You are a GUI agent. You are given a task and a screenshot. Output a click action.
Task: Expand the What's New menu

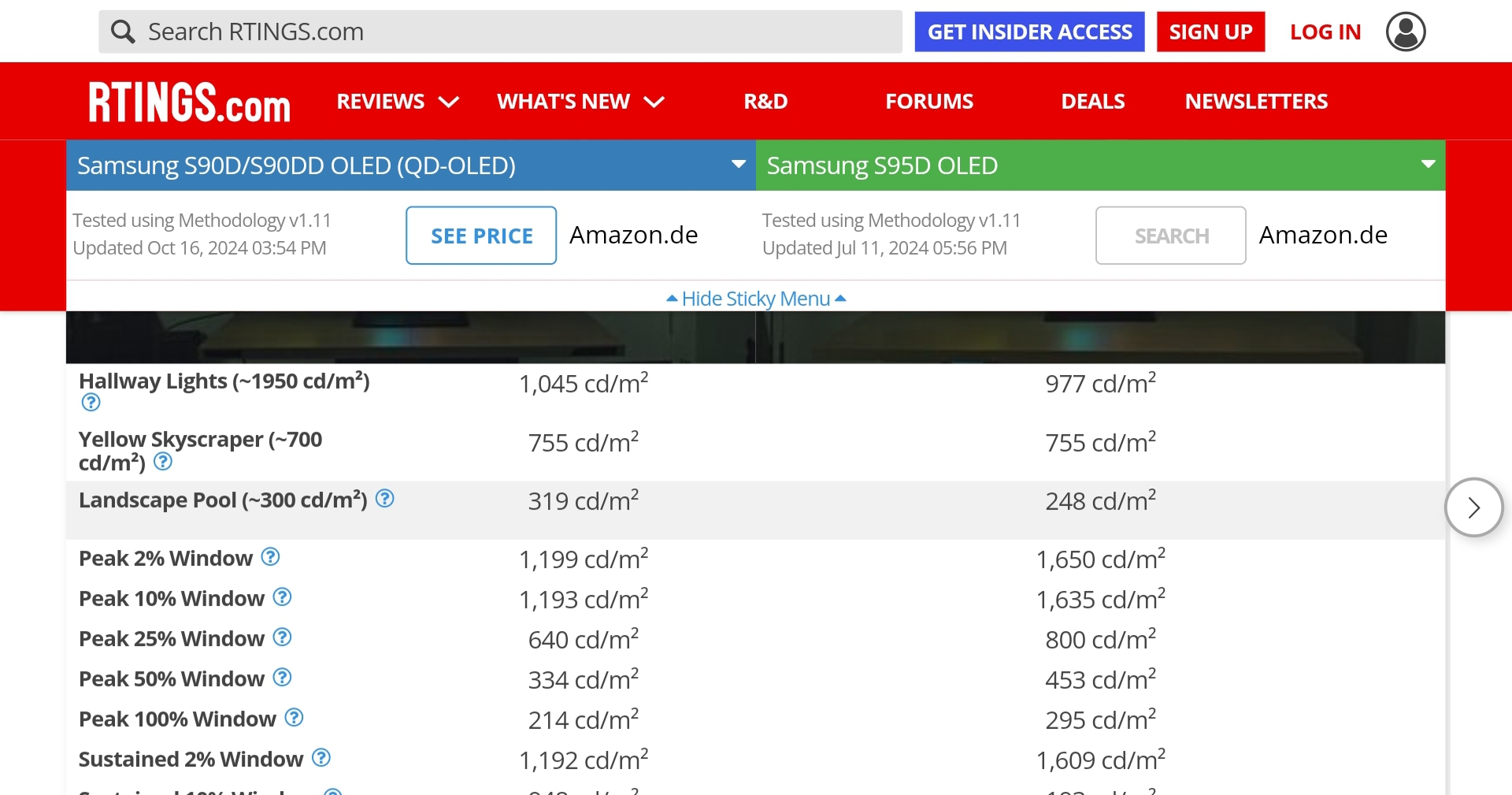pos(580,102)
